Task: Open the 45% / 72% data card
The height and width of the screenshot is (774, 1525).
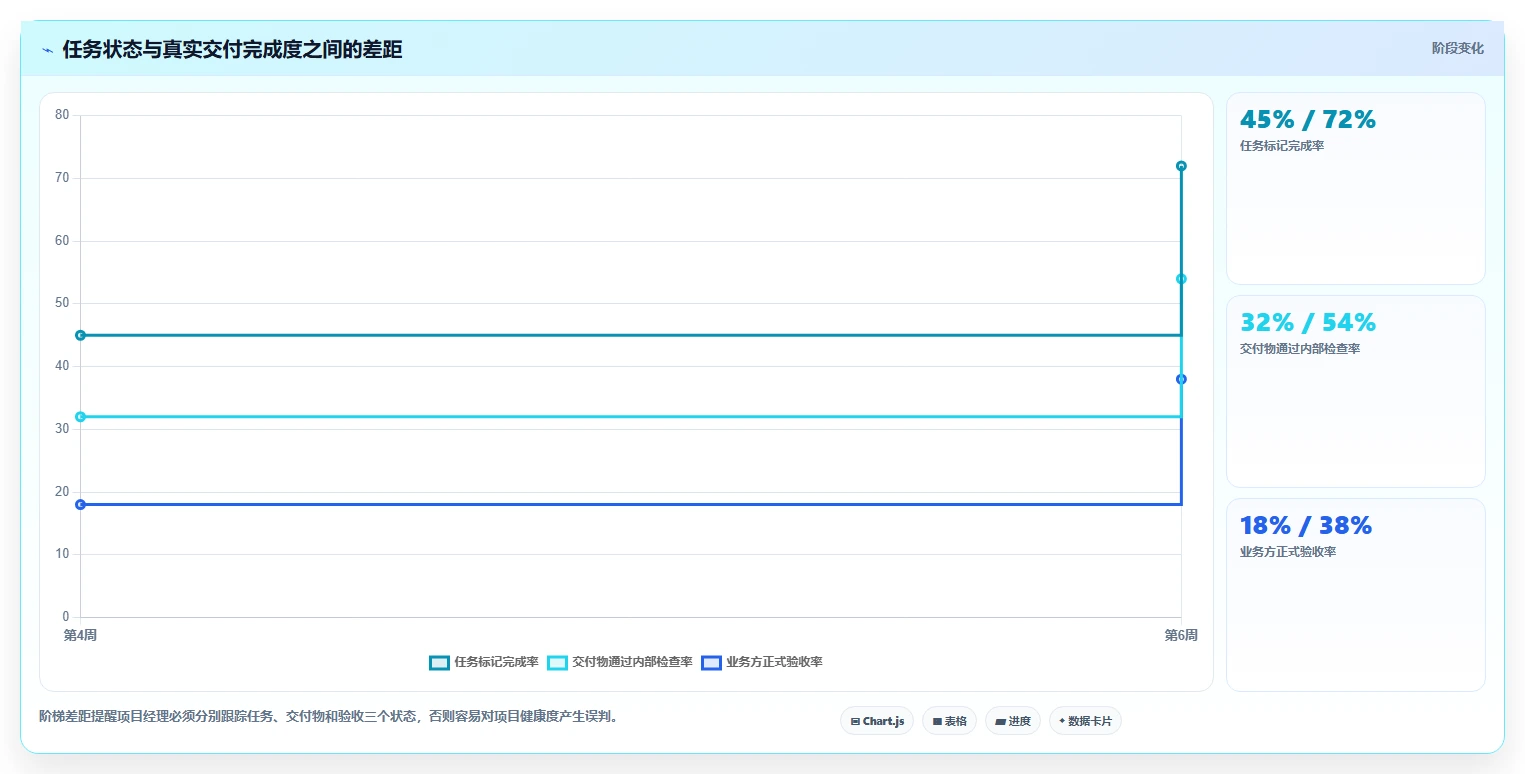Action: point(1355,189)
